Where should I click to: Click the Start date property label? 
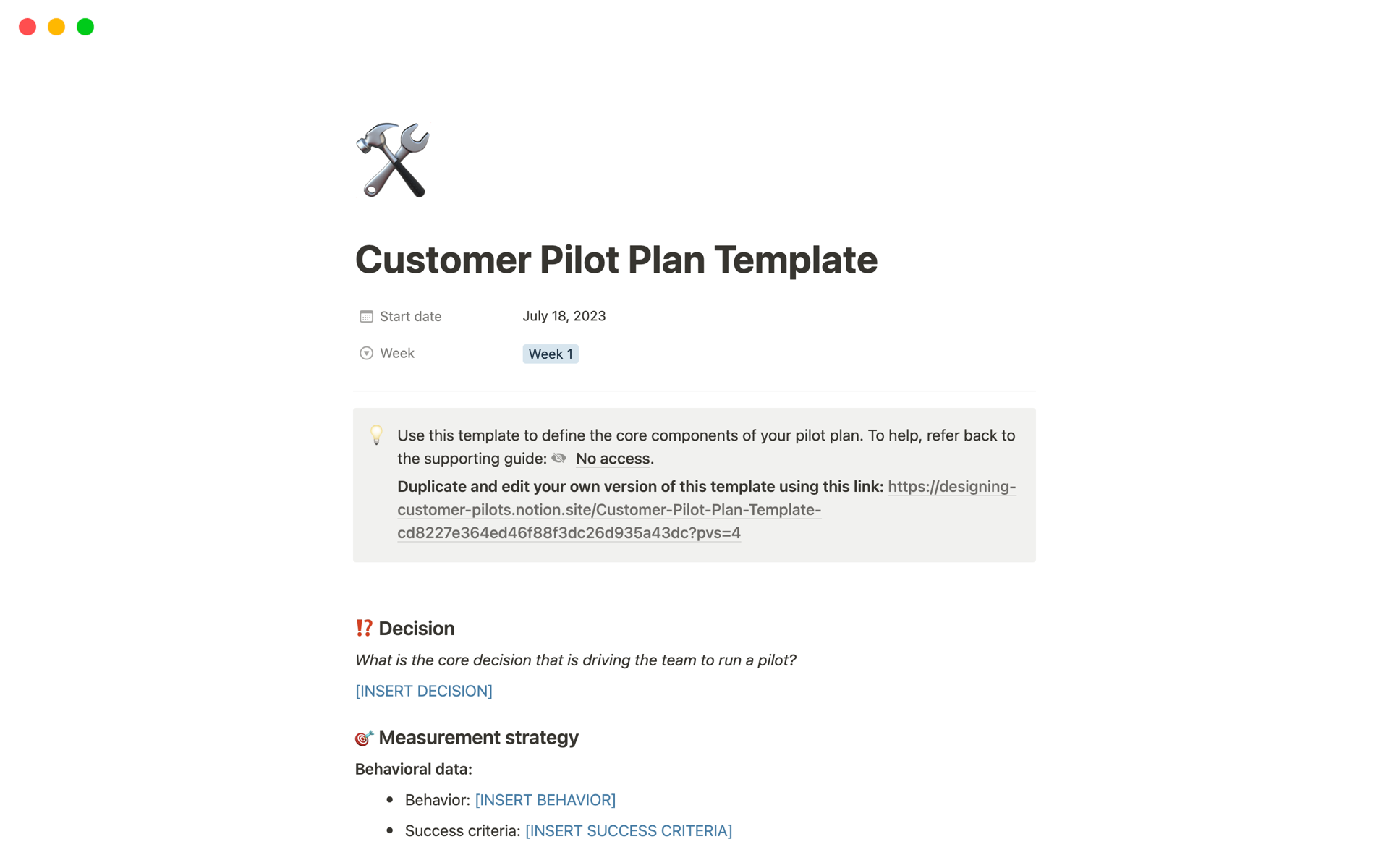point(410,316)
